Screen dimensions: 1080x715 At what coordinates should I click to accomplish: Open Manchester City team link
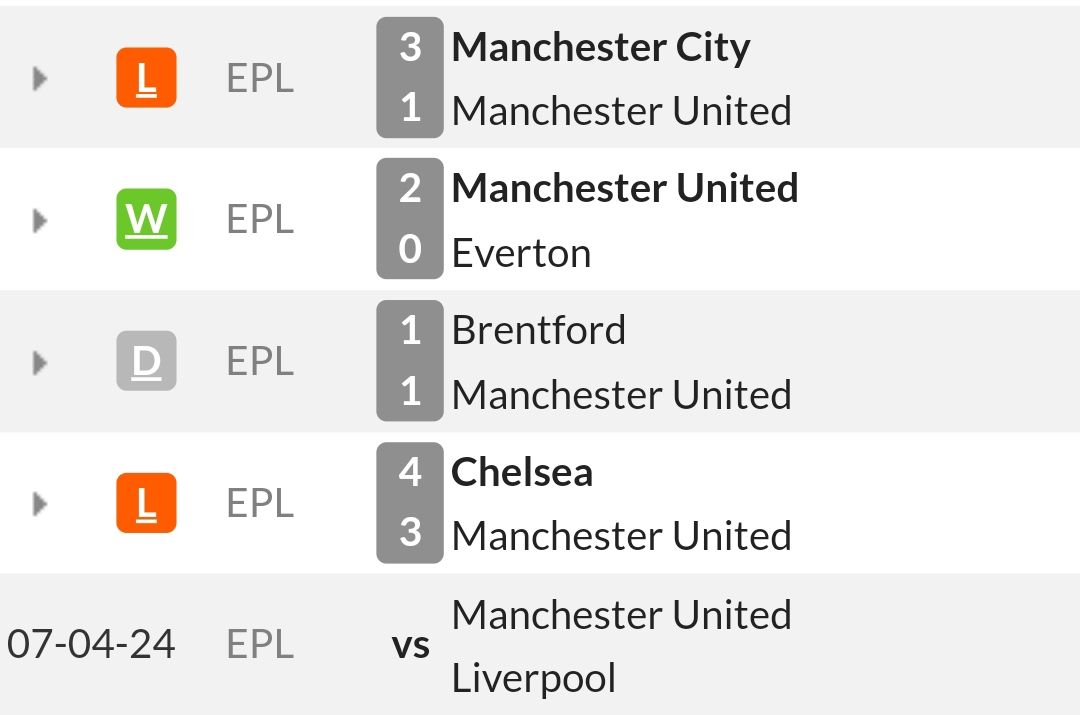601,48
